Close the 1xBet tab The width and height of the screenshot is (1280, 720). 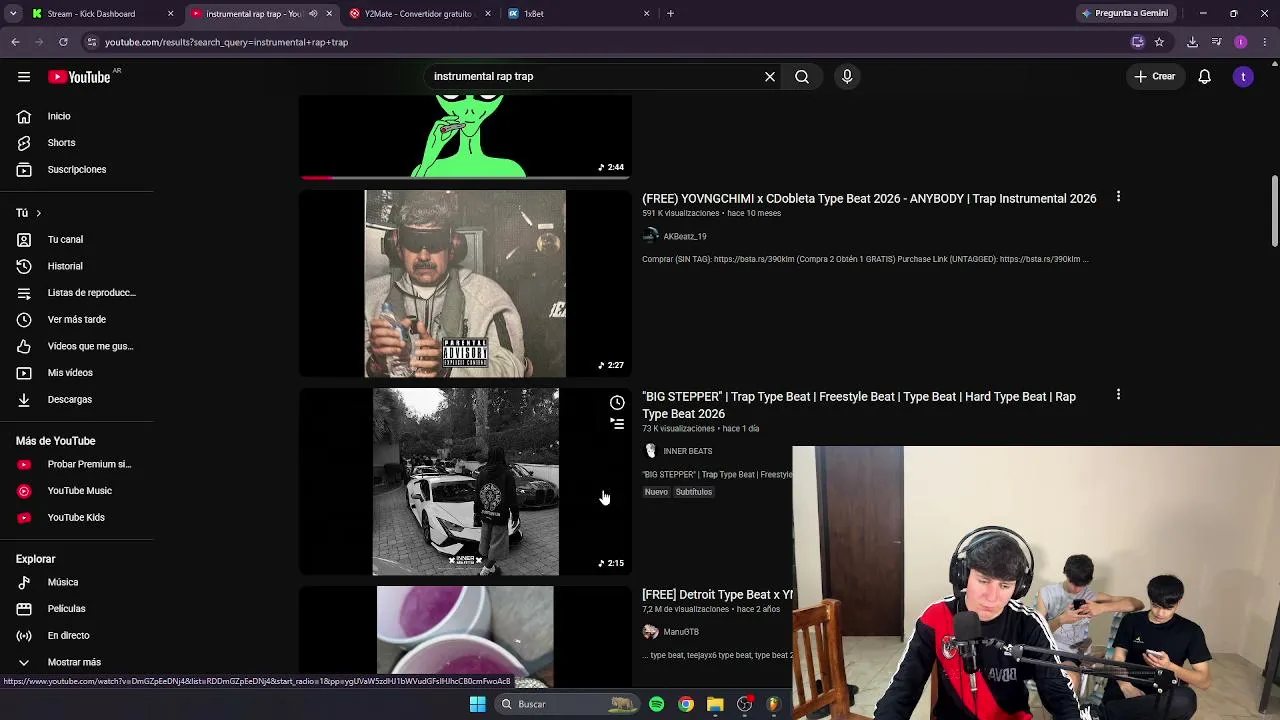(x=646, y=14)
